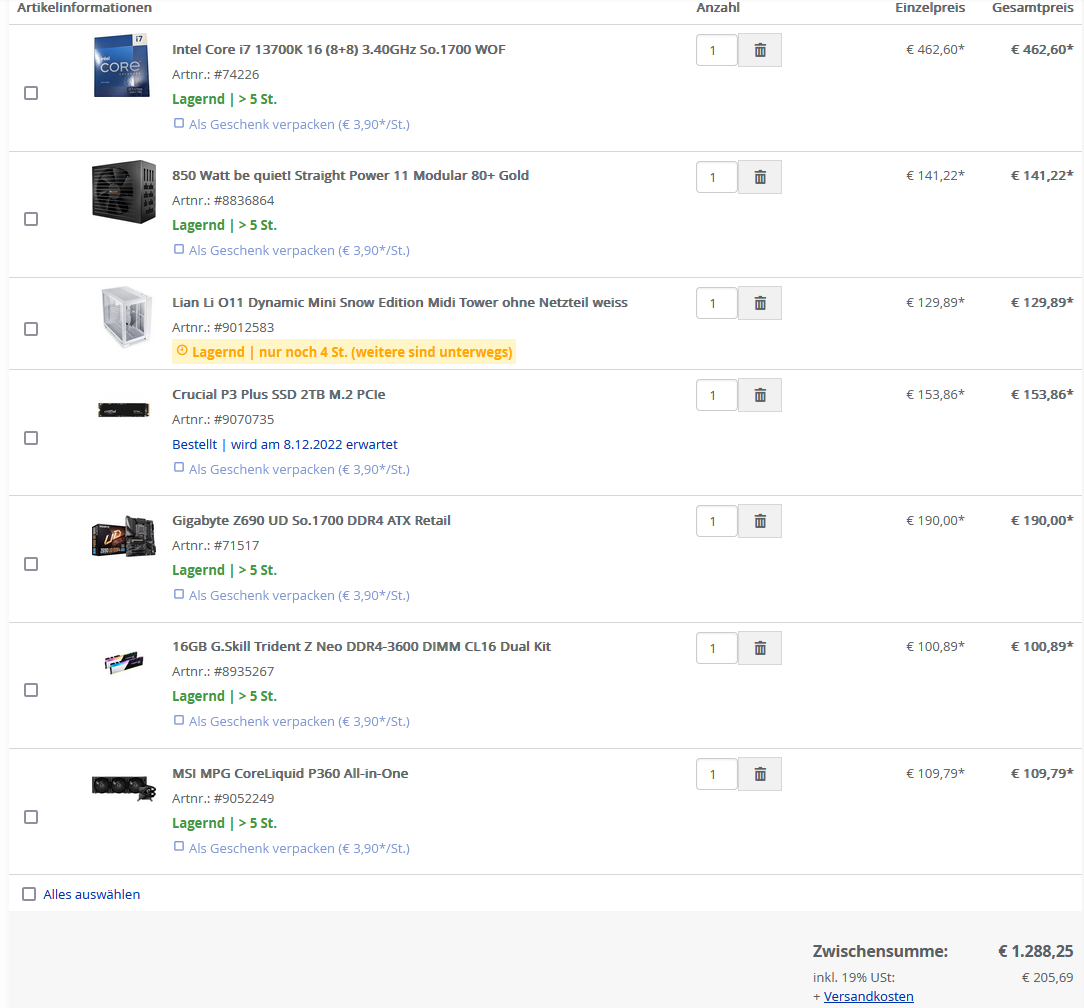The image size is (1084, 1008).
Task: Delete the Lian Li O11 Dynamic Mini case
Action: 760,304
